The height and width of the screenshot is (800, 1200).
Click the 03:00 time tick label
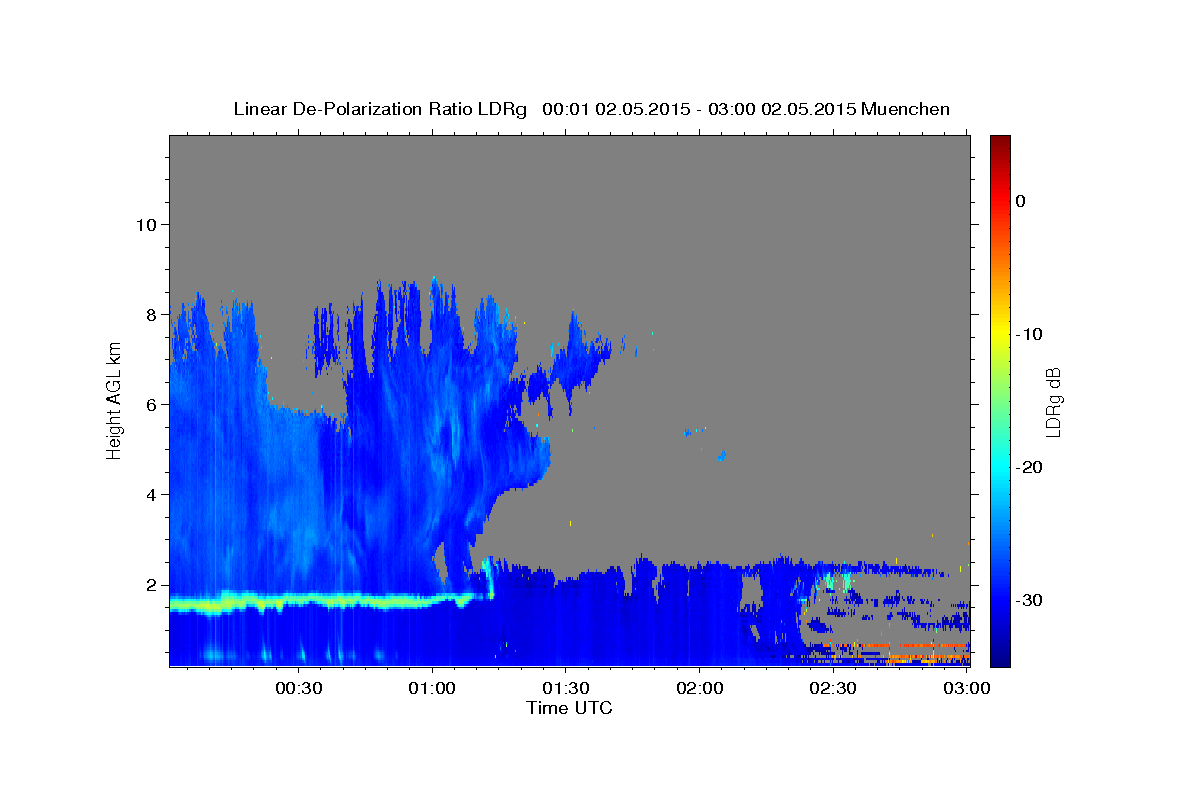966,688
